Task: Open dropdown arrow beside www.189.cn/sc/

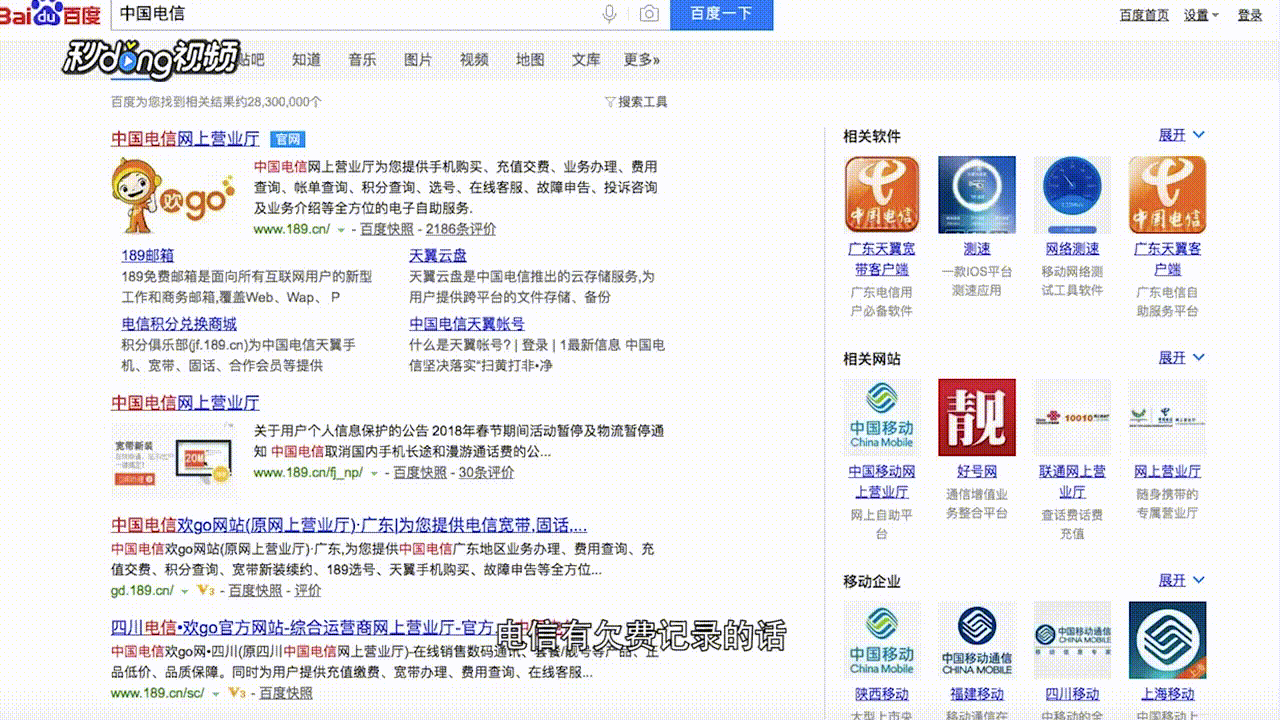Action: click(215, 694)
